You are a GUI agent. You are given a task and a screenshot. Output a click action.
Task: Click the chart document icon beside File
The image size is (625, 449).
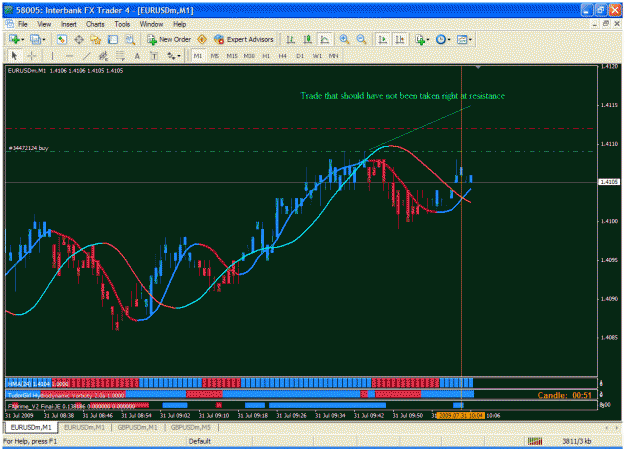coord(9,24)
